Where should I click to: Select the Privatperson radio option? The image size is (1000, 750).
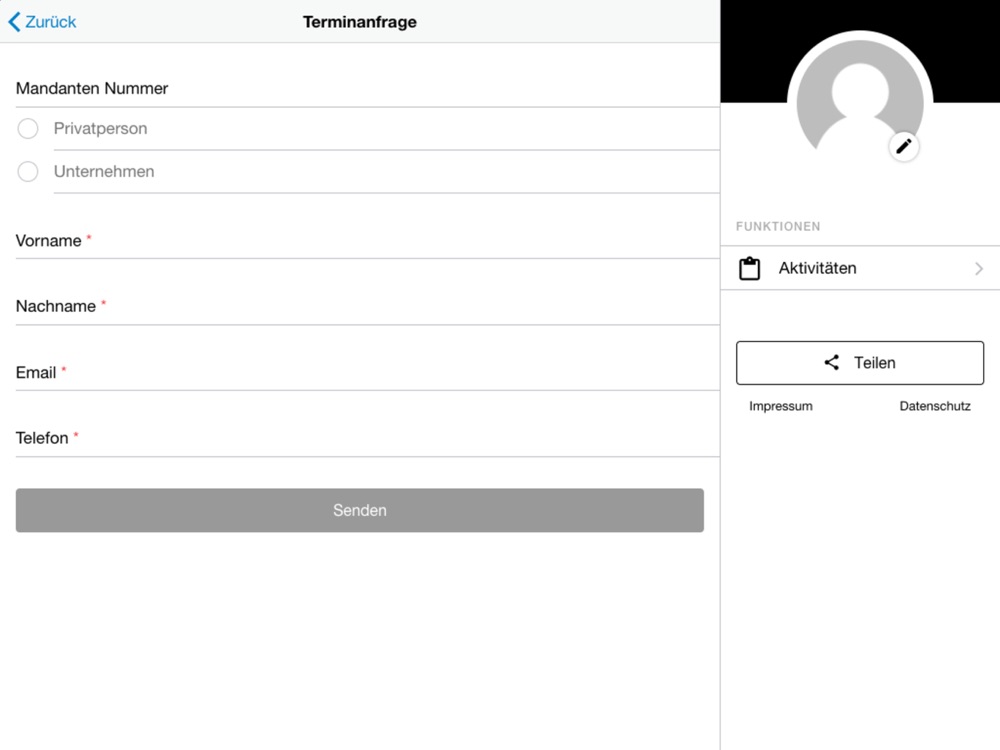point(27,128)
